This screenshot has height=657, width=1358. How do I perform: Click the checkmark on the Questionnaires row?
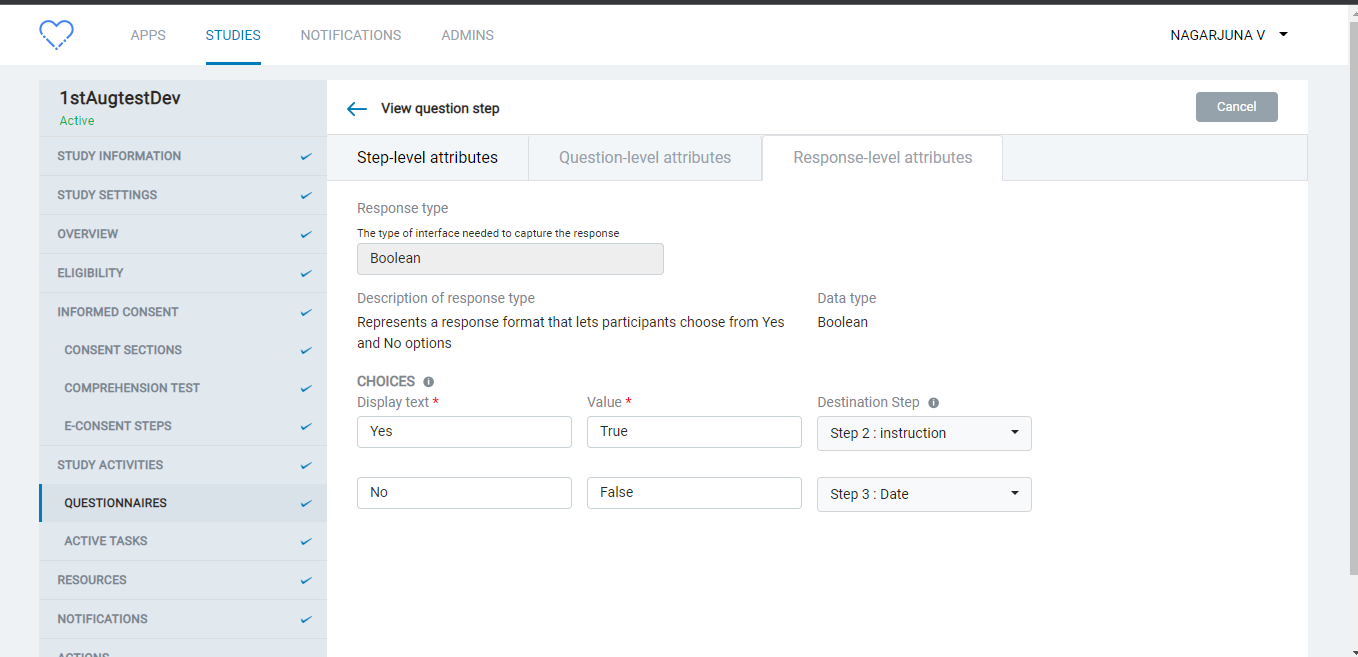(306, 504)
